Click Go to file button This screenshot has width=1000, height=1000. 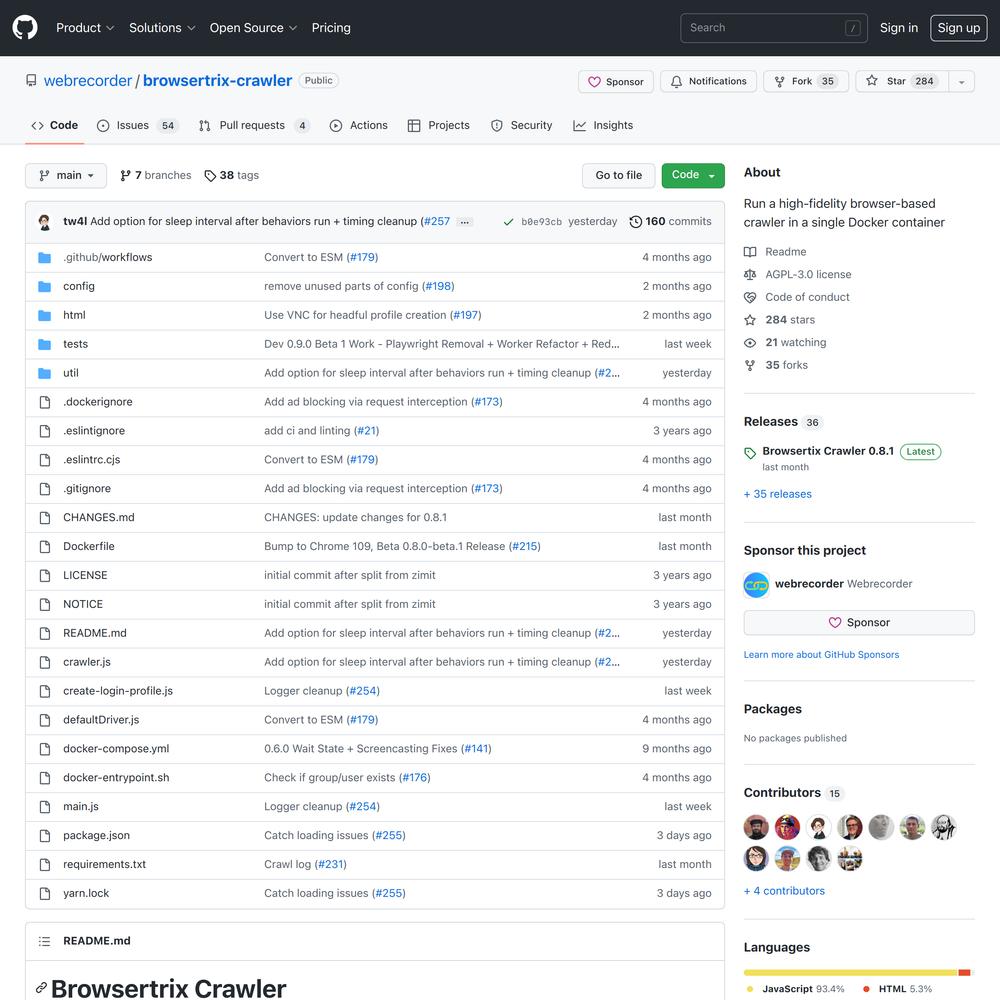(x=618, y=175)
